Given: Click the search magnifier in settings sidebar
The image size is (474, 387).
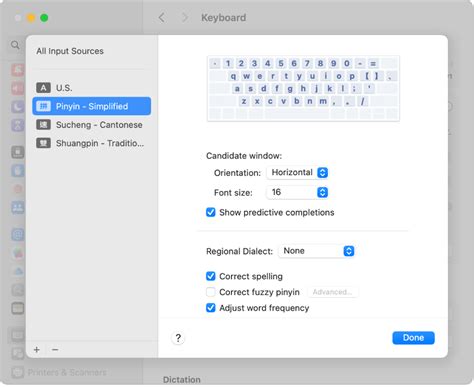Looking at the screenshot, I should (15, 45).
